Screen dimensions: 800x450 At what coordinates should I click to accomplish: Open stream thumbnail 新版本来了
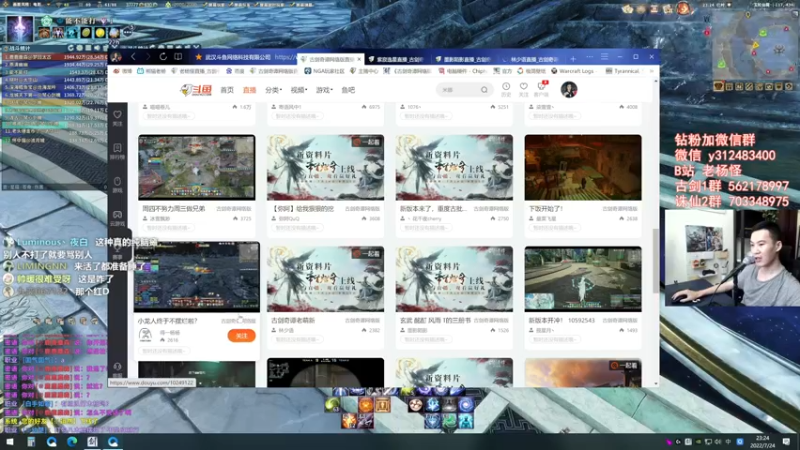454,167
